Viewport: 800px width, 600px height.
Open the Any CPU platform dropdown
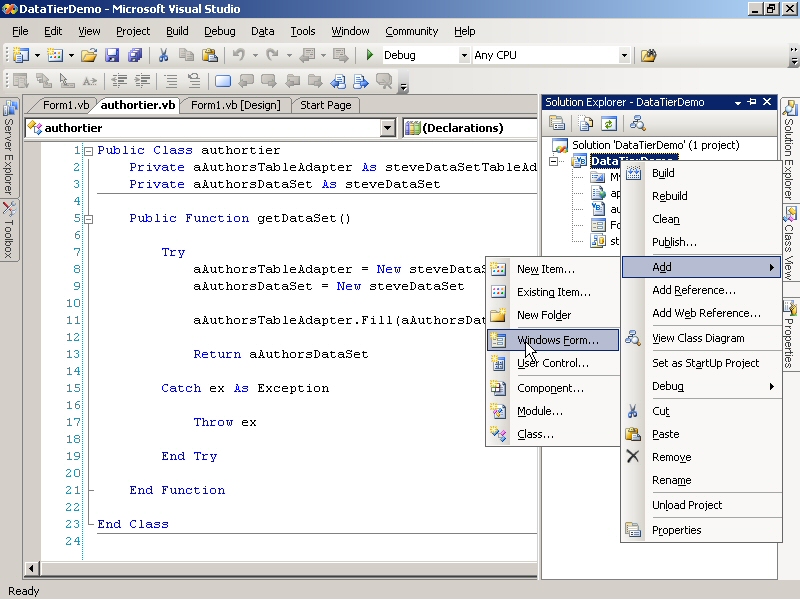click(x=624, y=55)
